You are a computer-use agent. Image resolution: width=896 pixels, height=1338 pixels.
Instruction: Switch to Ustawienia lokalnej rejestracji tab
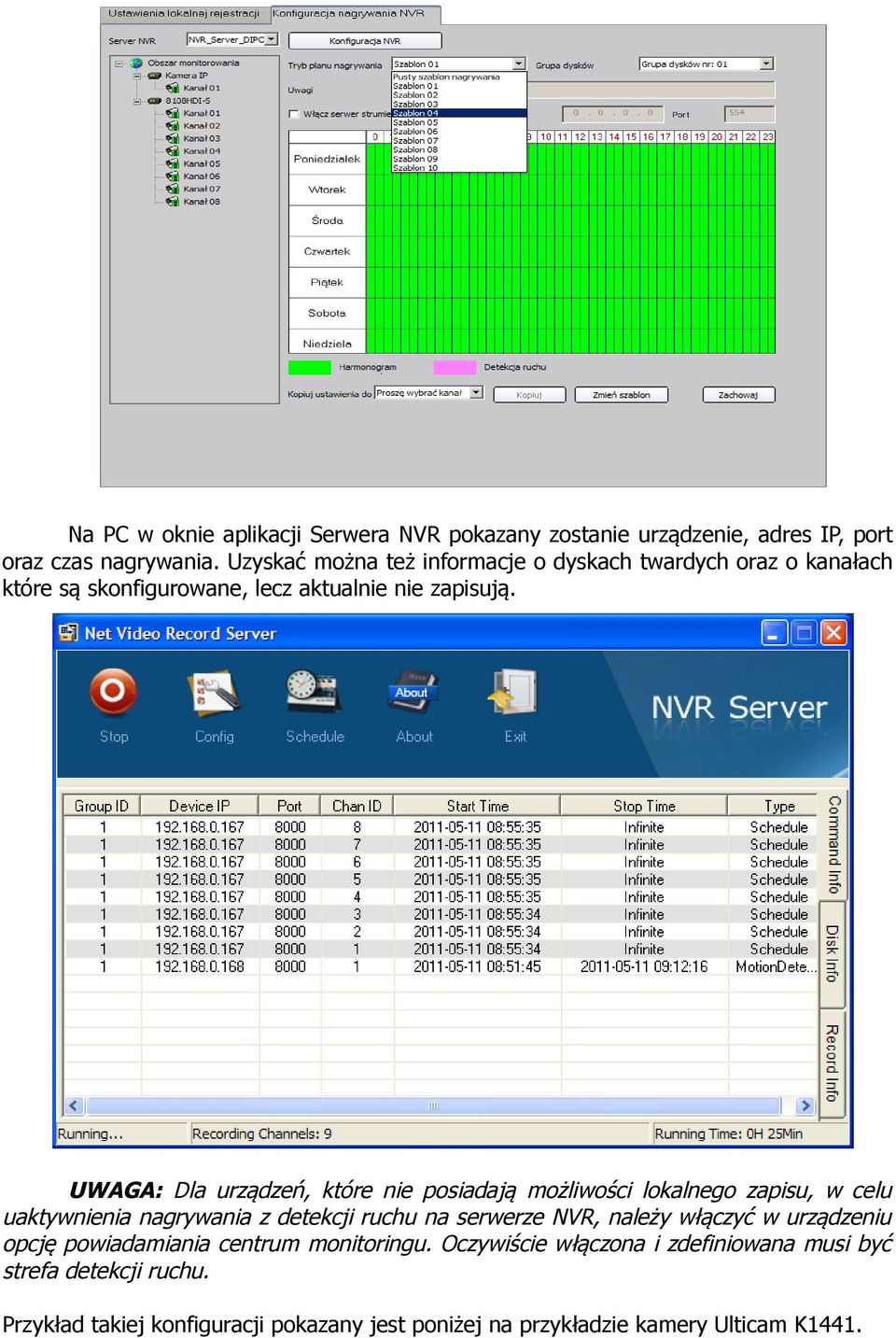pyautogui.click(x=184, y=14)
